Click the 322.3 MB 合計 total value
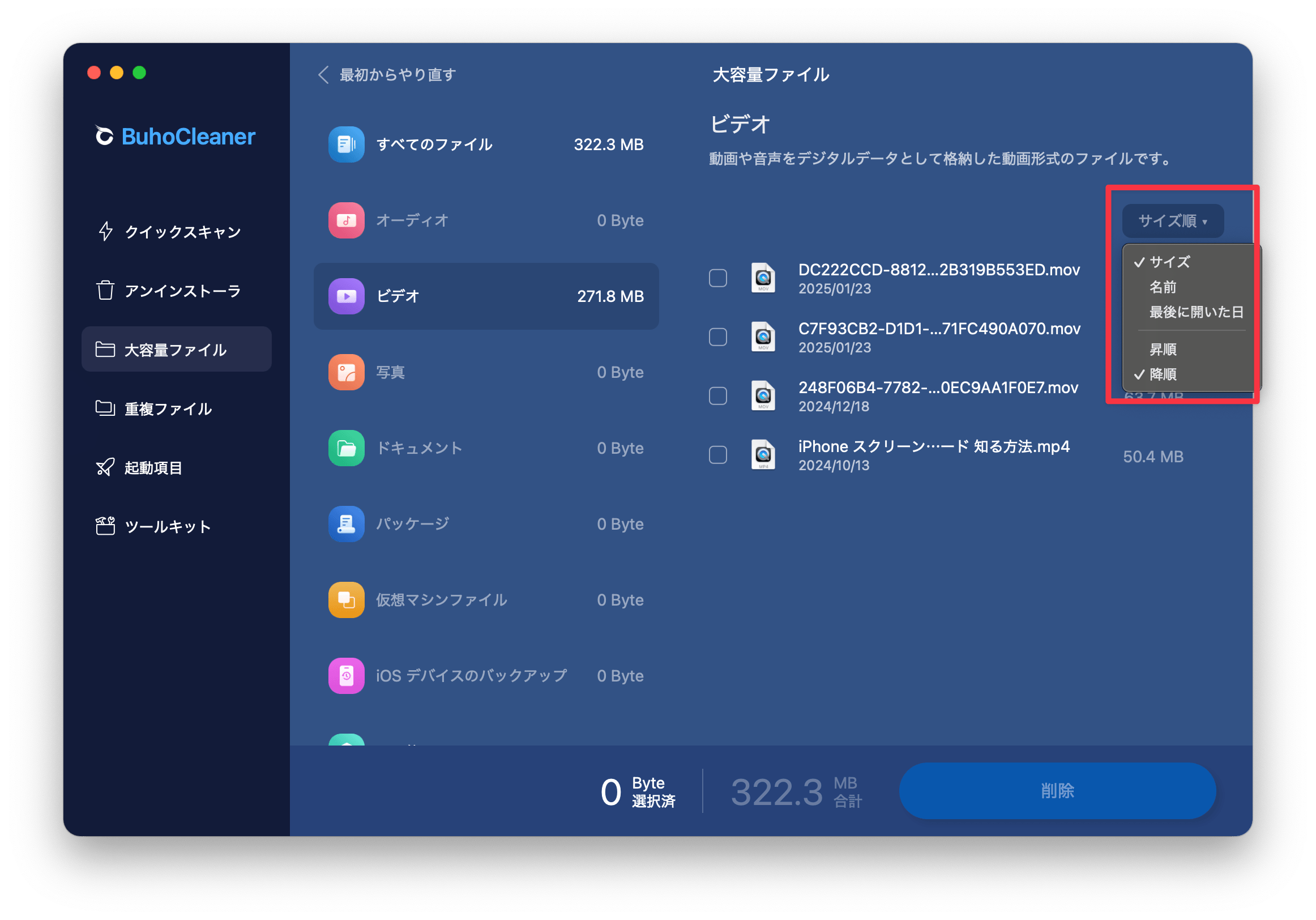This screenshot has width=1316, height=920. [796, 791]
